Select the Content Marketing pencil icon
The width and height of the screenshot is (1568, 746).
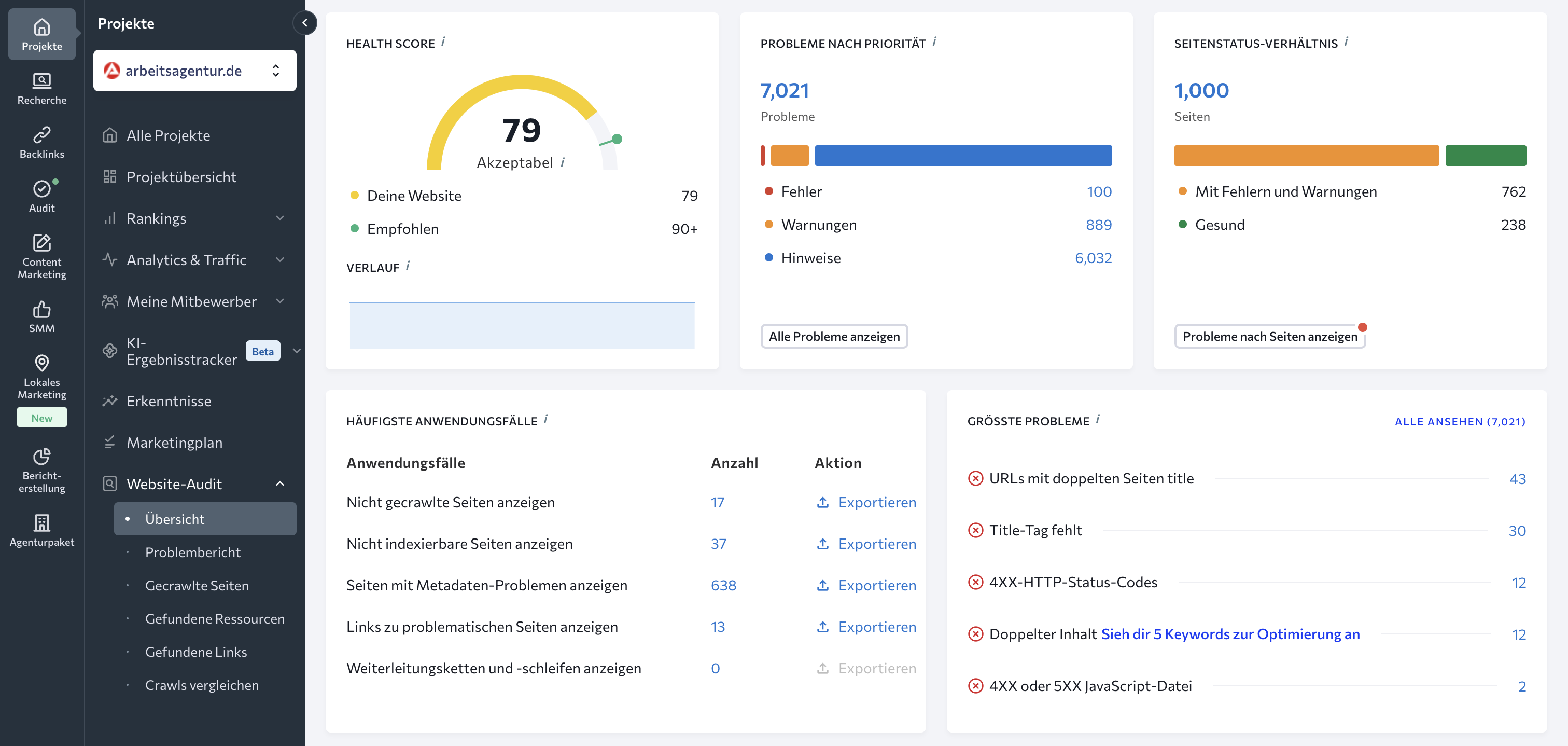41,243
